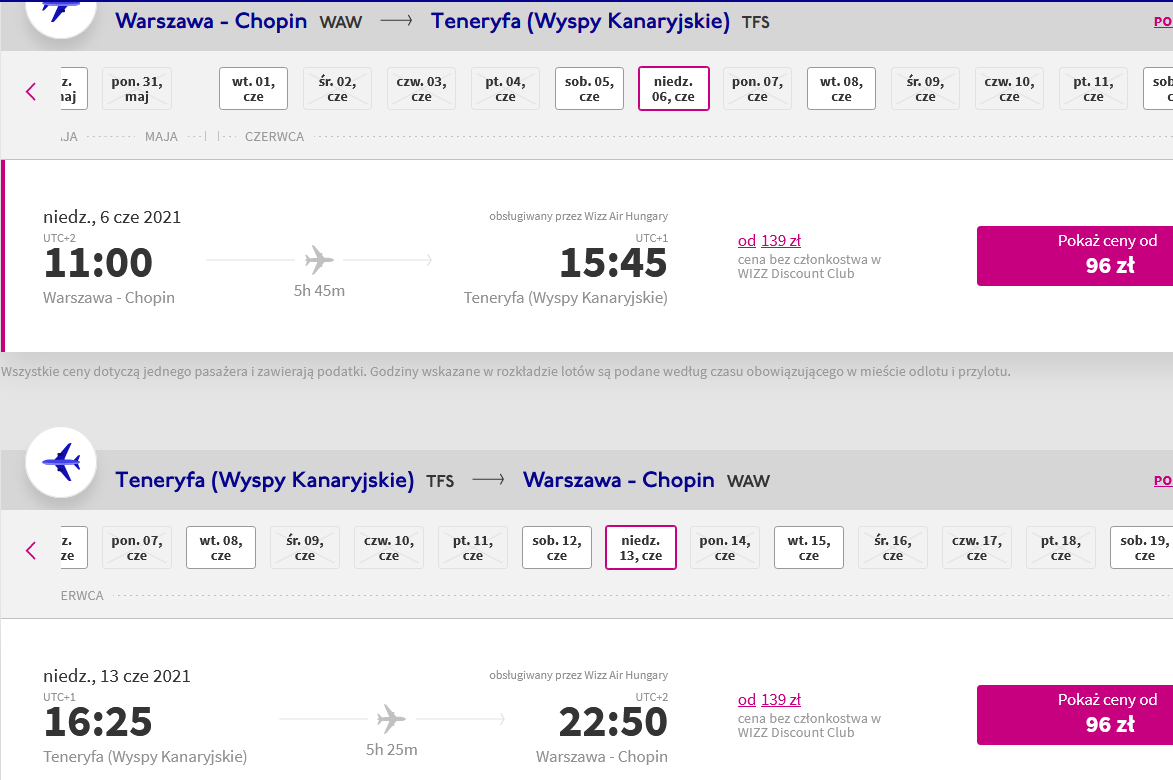Viewport: 1173px width, 780px height.
Task: Click the return flight airplane circle icon
Action: [x=61, y=463]
